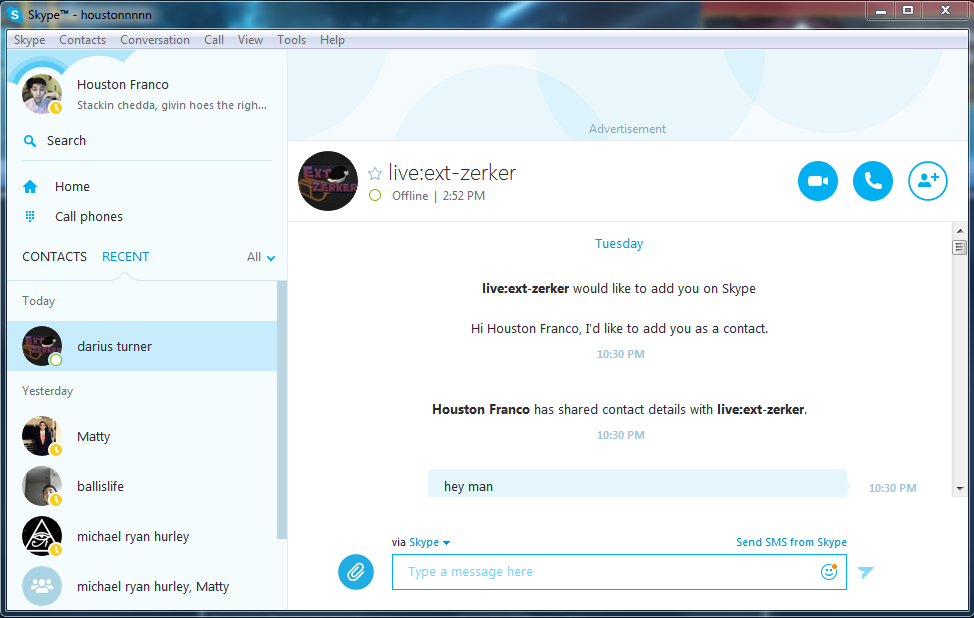
Task: Open the Matty conversation
Action: (142, 436)
